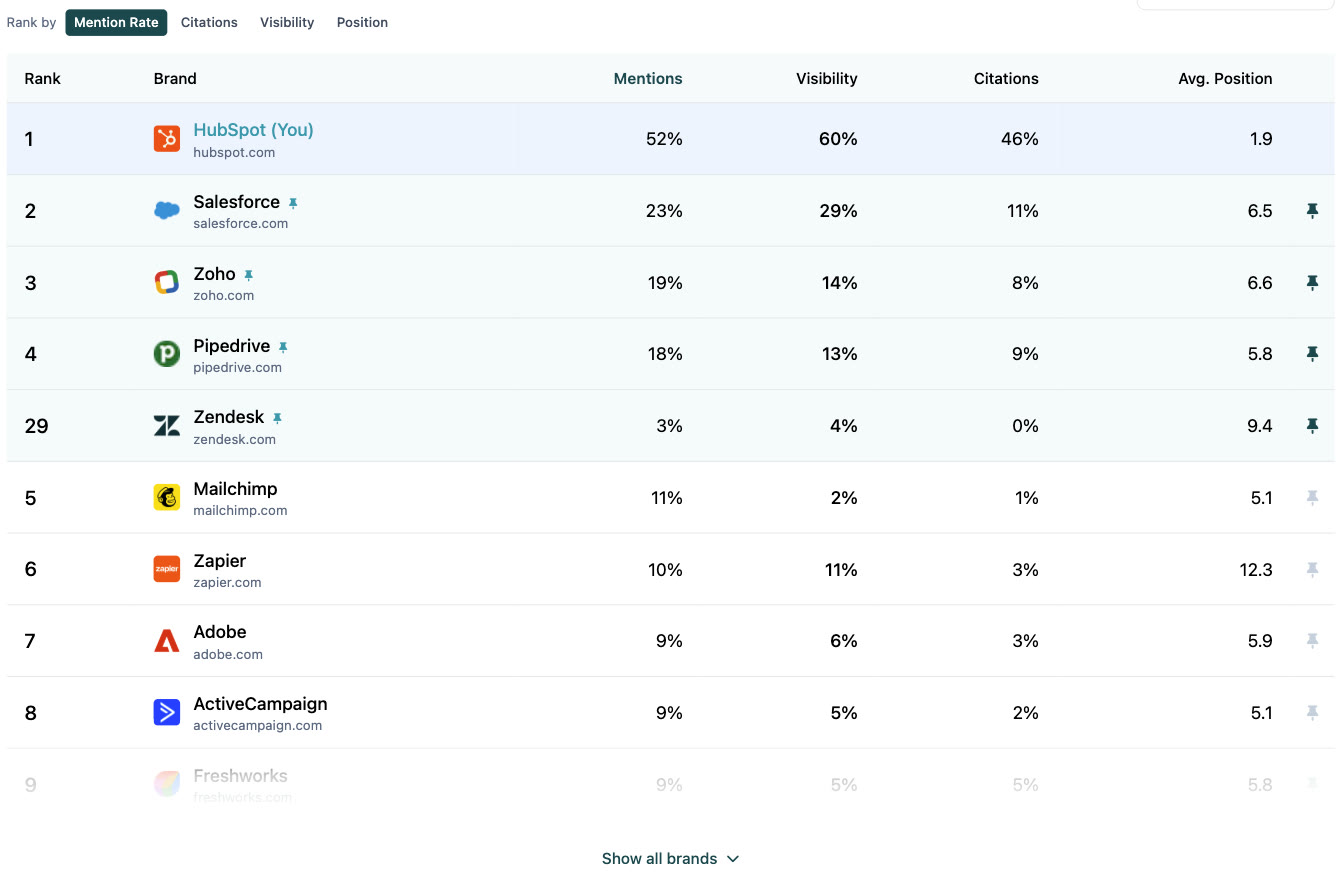Click the Pipedrive brand name
Viewport: 1339px width, 896px height.
click(x=232, y=346)
